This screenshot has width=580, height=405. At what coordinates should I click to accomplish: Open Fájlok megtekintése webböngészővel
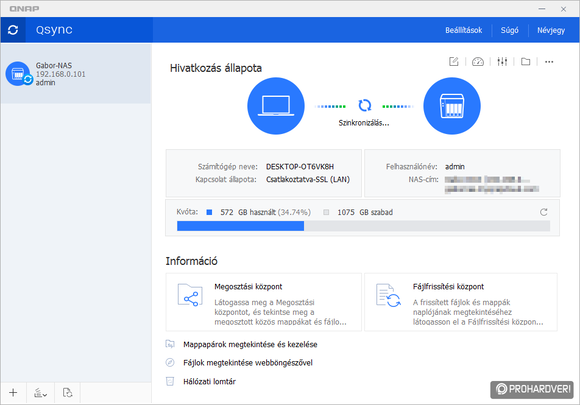(x=248, y=363)
